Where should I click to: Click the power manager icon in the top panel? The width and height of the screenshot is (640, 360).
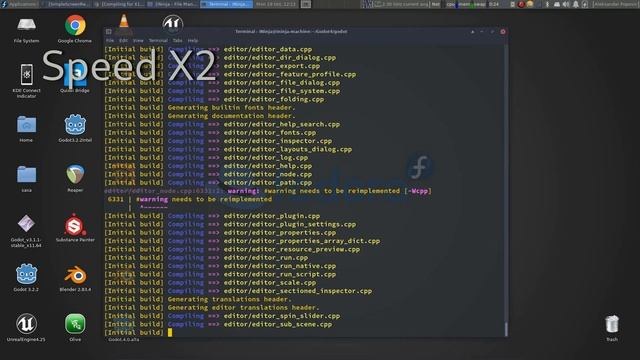[584, 4]
